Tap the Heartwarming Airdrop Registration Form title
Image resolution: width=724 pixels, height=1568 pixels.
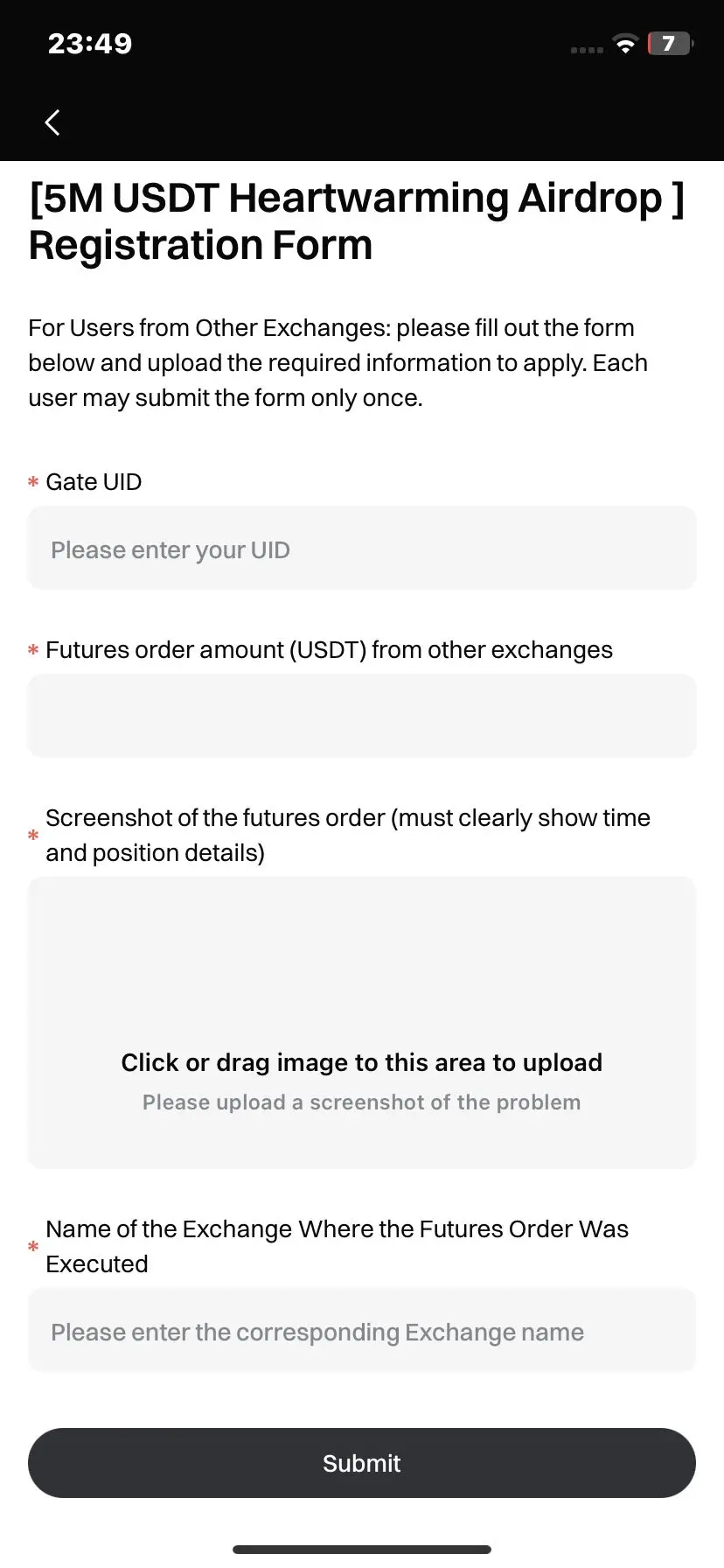click(357, 221)
